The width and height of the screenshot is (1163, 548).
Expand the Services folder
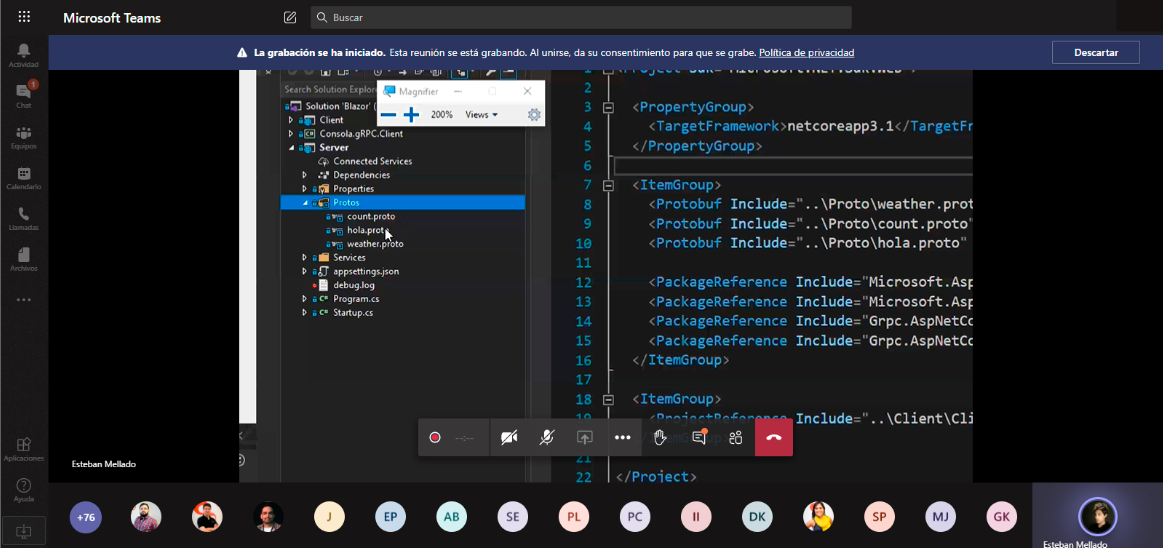304,257
